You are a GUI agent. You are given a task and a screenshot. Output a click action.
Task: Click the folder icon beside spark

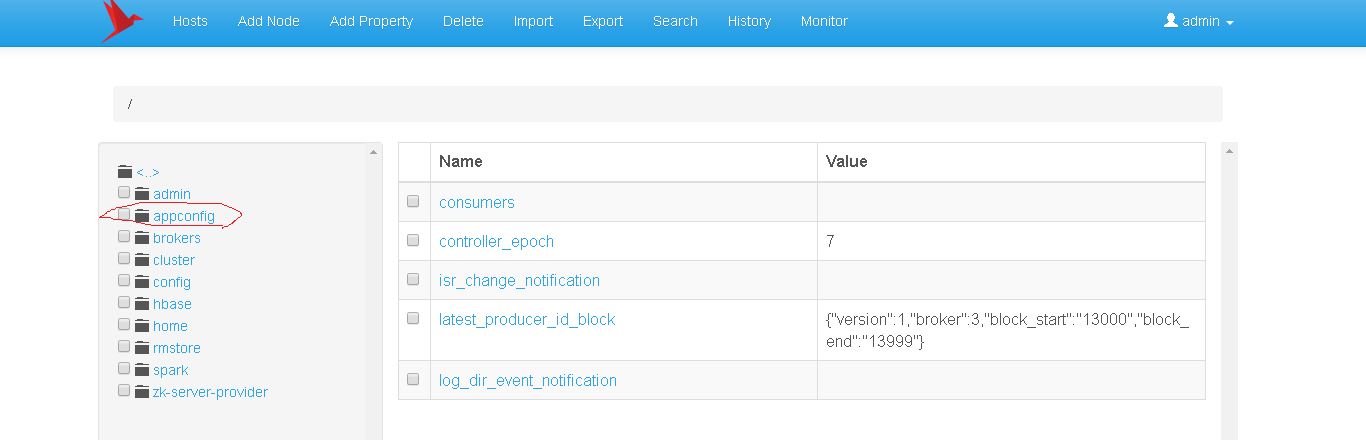point(141,370)
